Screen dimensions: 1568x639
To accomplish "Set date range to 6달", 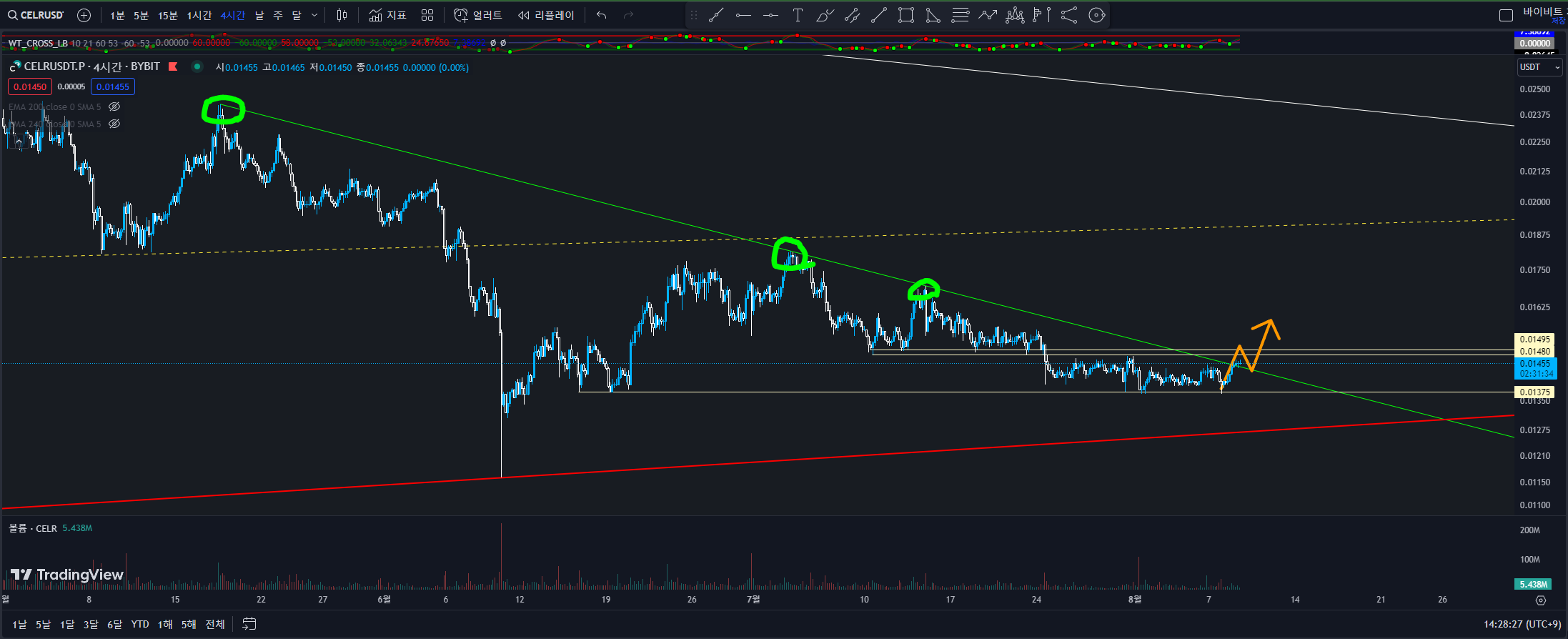I will point(114,624).
